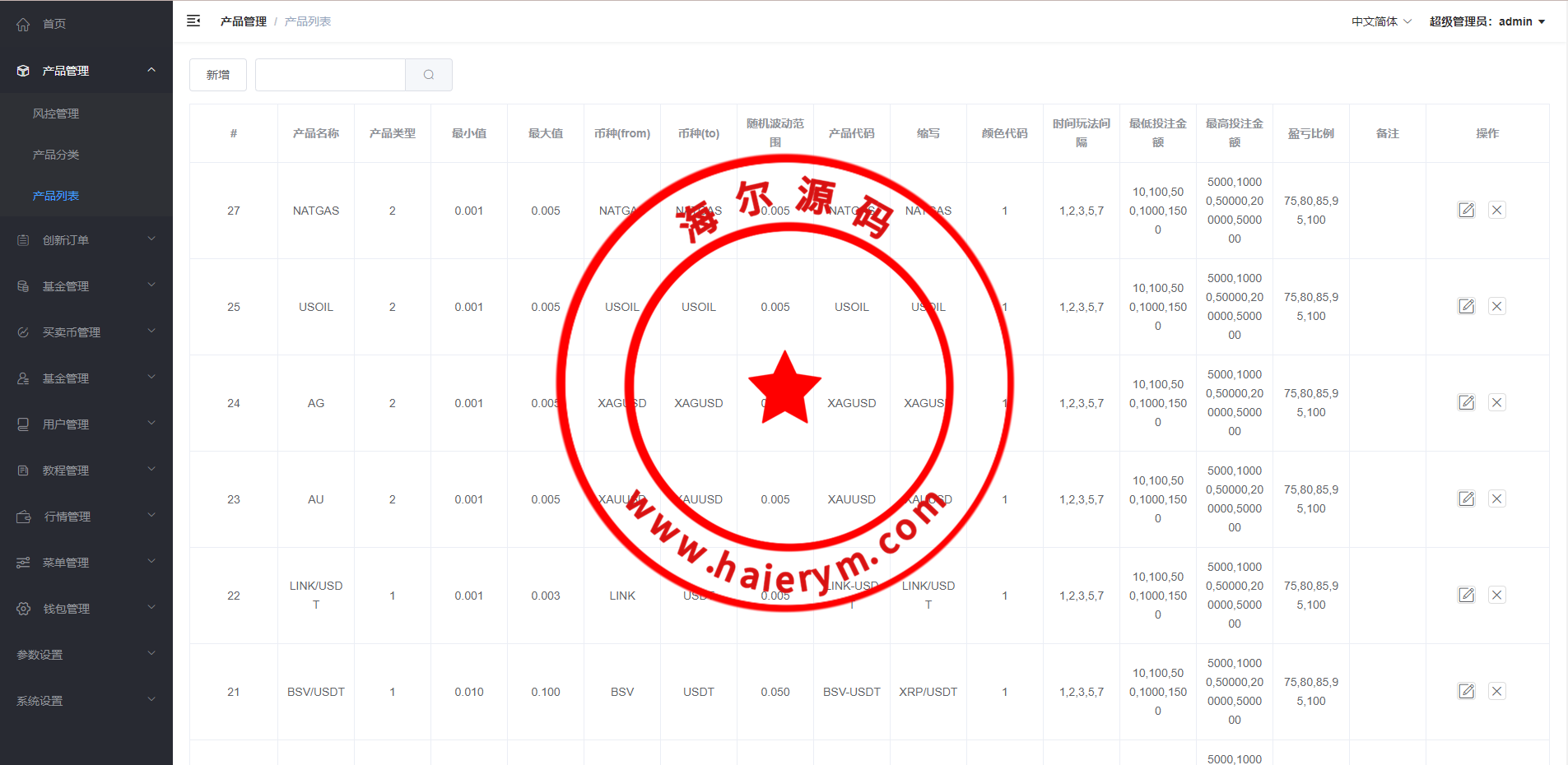Open the 中文简体 language dropdown
1568x765 pixels.
pyautogui.click(x=1380, y=21)
